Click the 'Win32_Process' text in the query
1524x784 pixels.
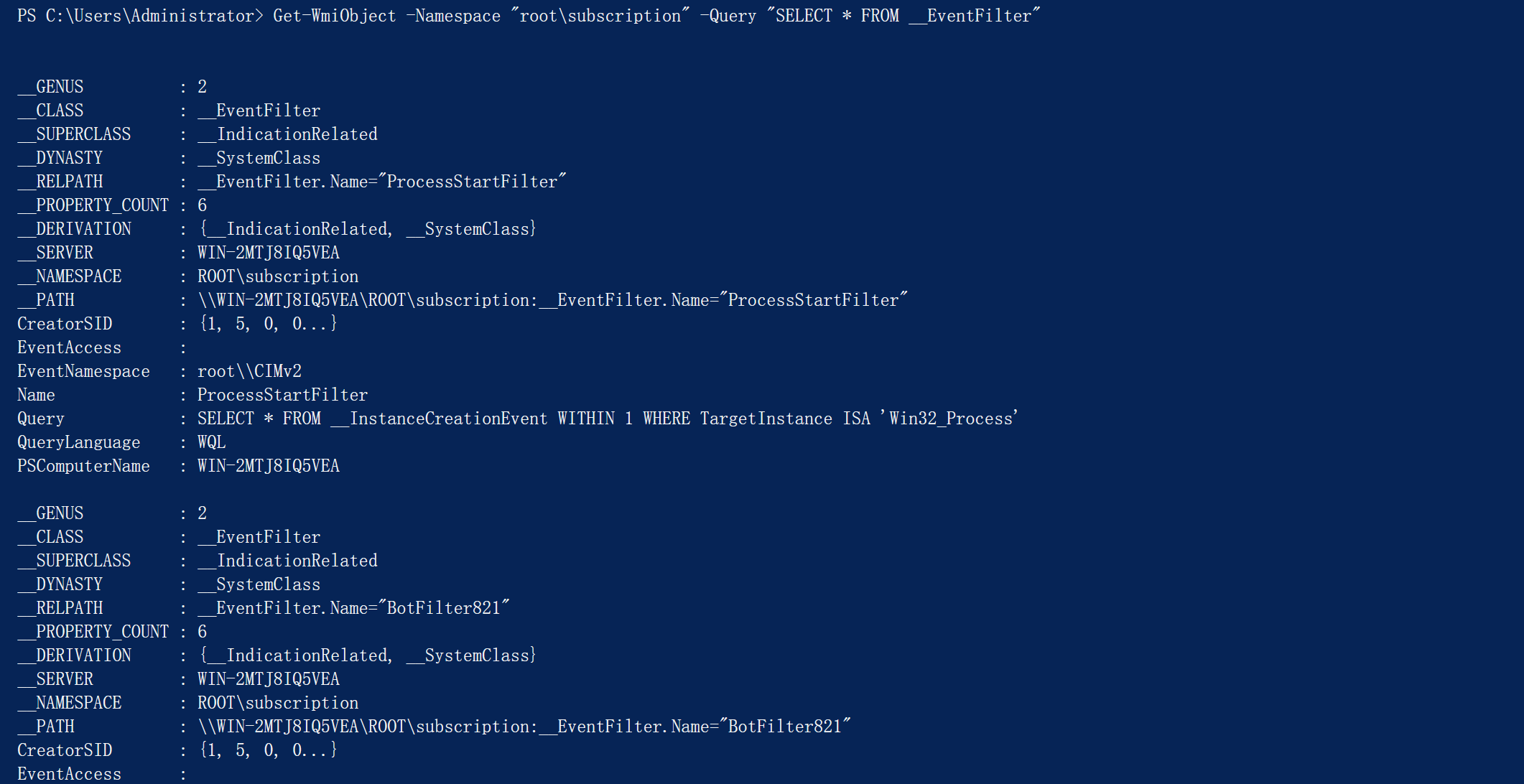click(x=949, y=419)
